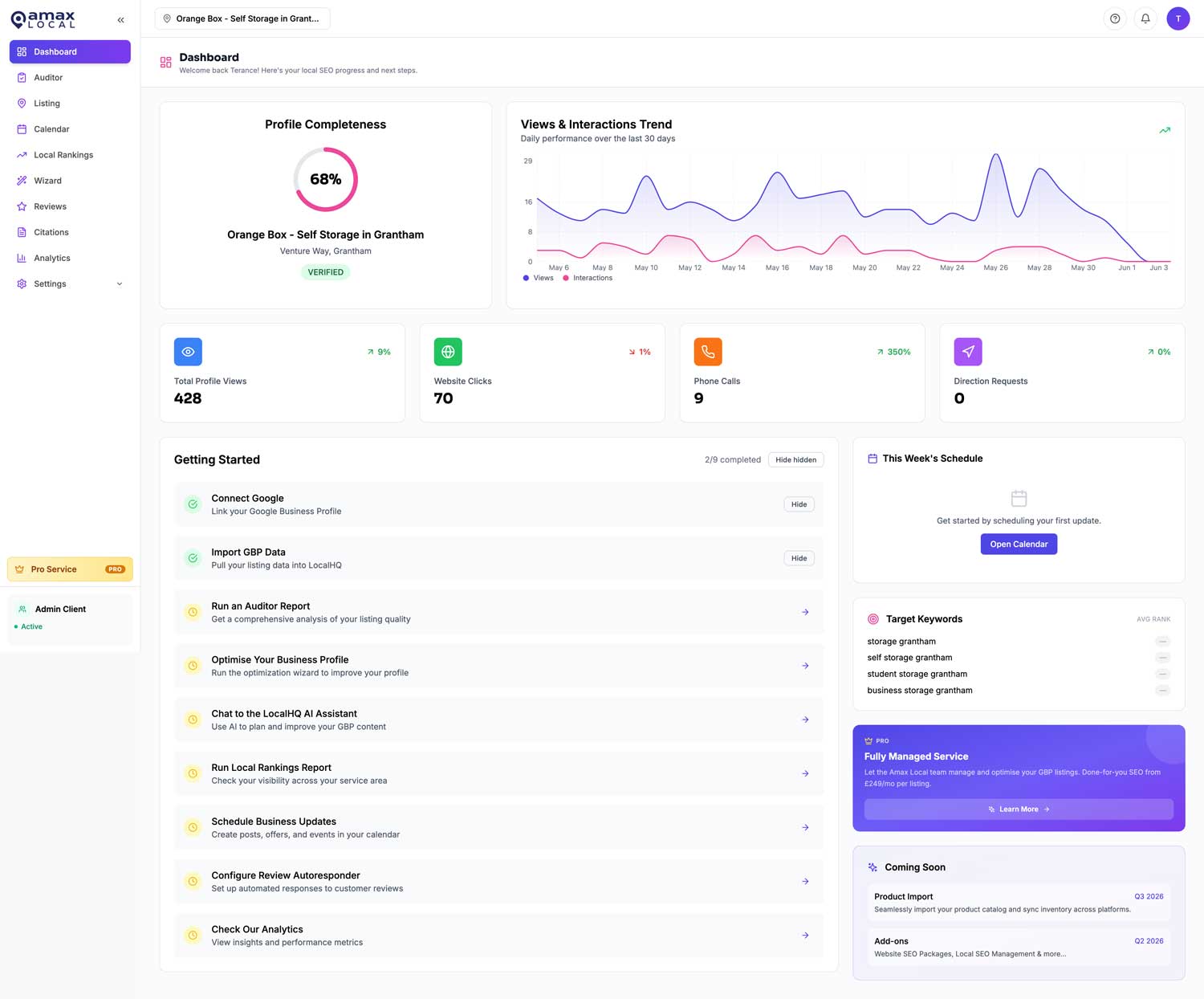1204x999 pixels.
Task: Select keyword "self storage grantham"
Action: tap(909, 658)
